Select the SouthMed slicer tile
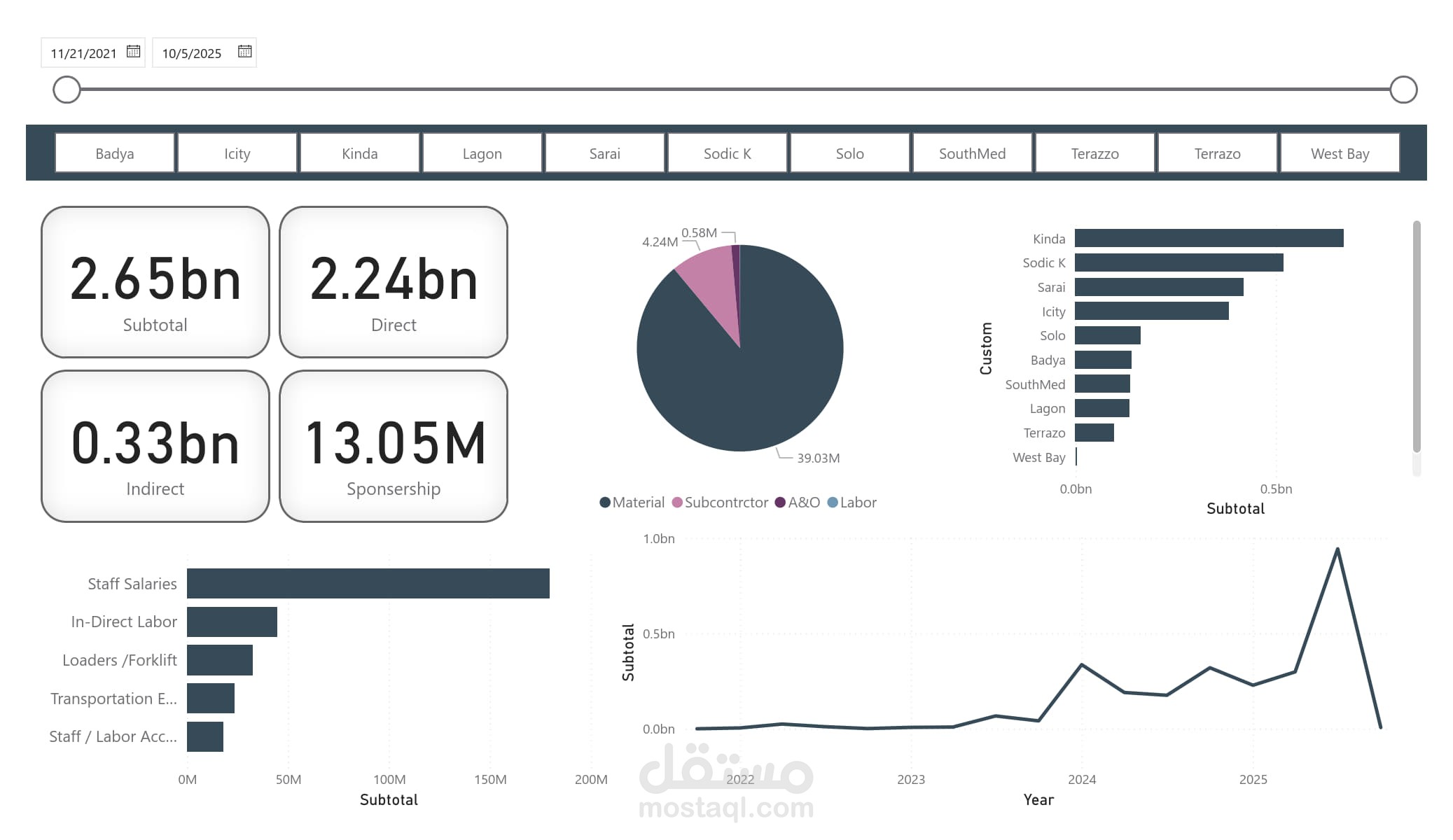Screen dimensions: 1453x840 click(972, 153)
